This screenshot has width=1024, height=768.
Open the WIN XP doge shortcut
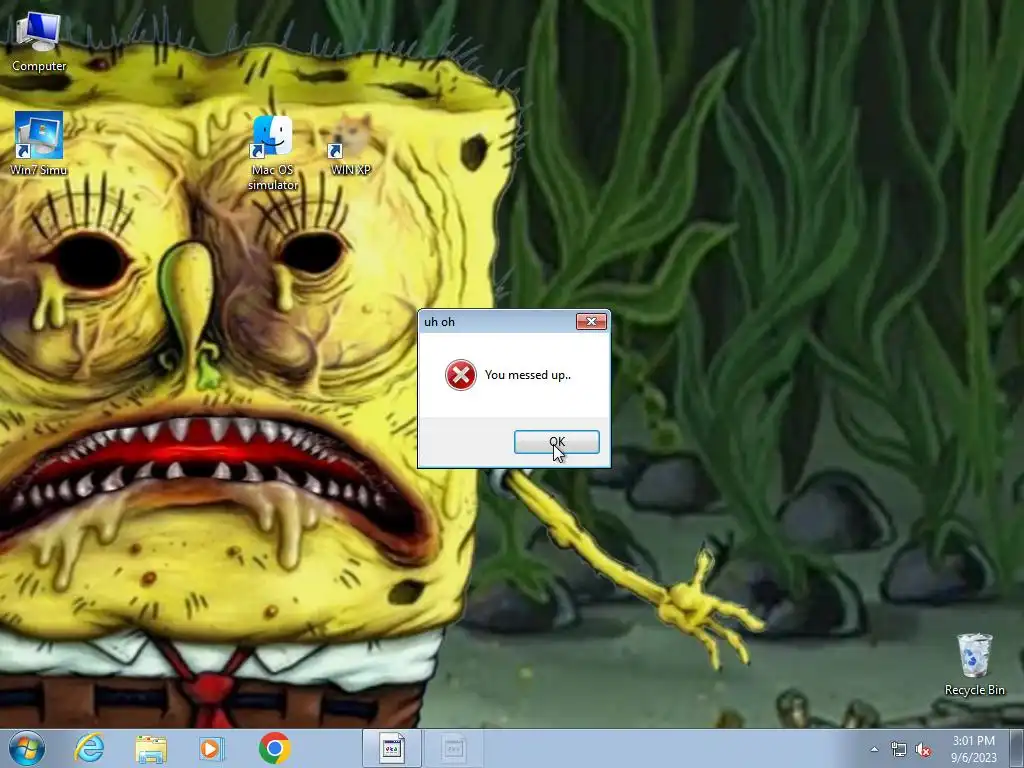coord(351,144)
